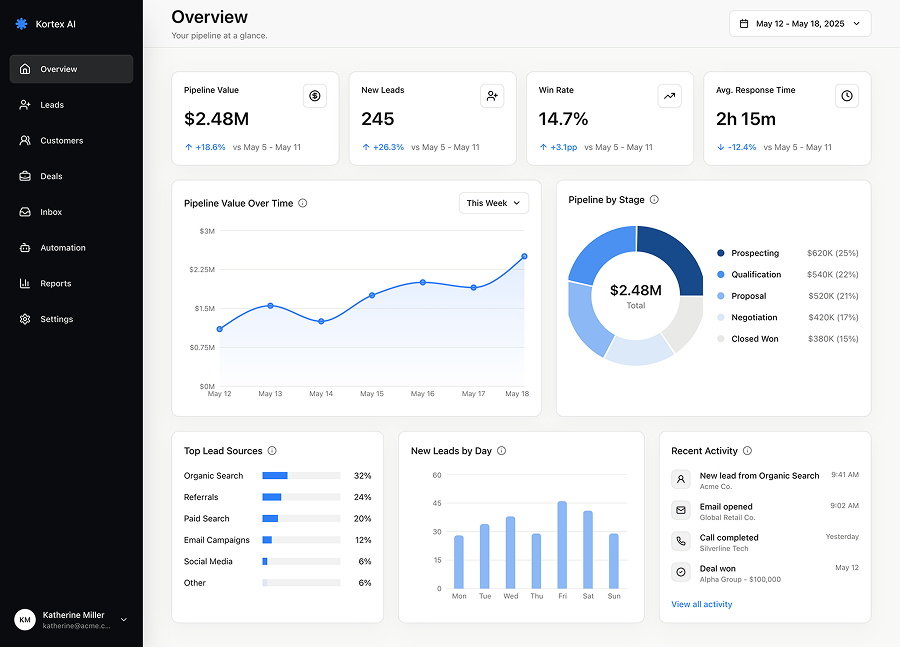Click the calendar icon in date range picker

coord(744,24)
